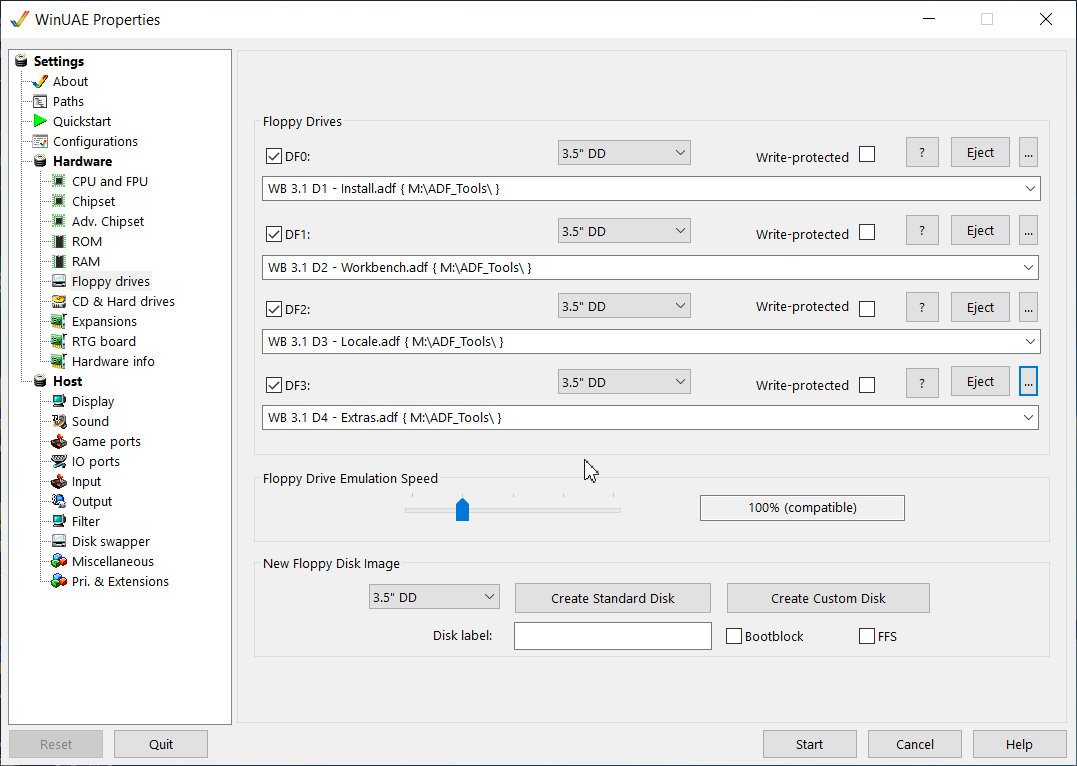
Task: Click the RTG board icon
Action: point(59,341)
